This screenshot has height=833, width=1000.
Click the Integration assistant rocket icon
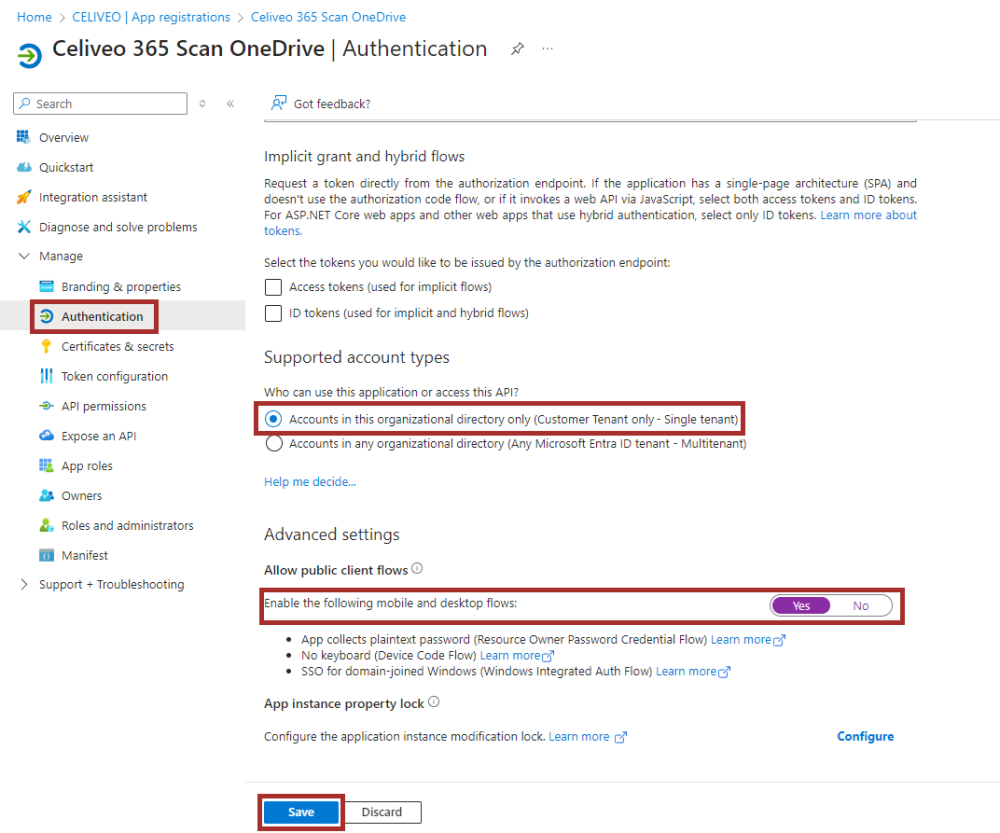coord(24,198)
